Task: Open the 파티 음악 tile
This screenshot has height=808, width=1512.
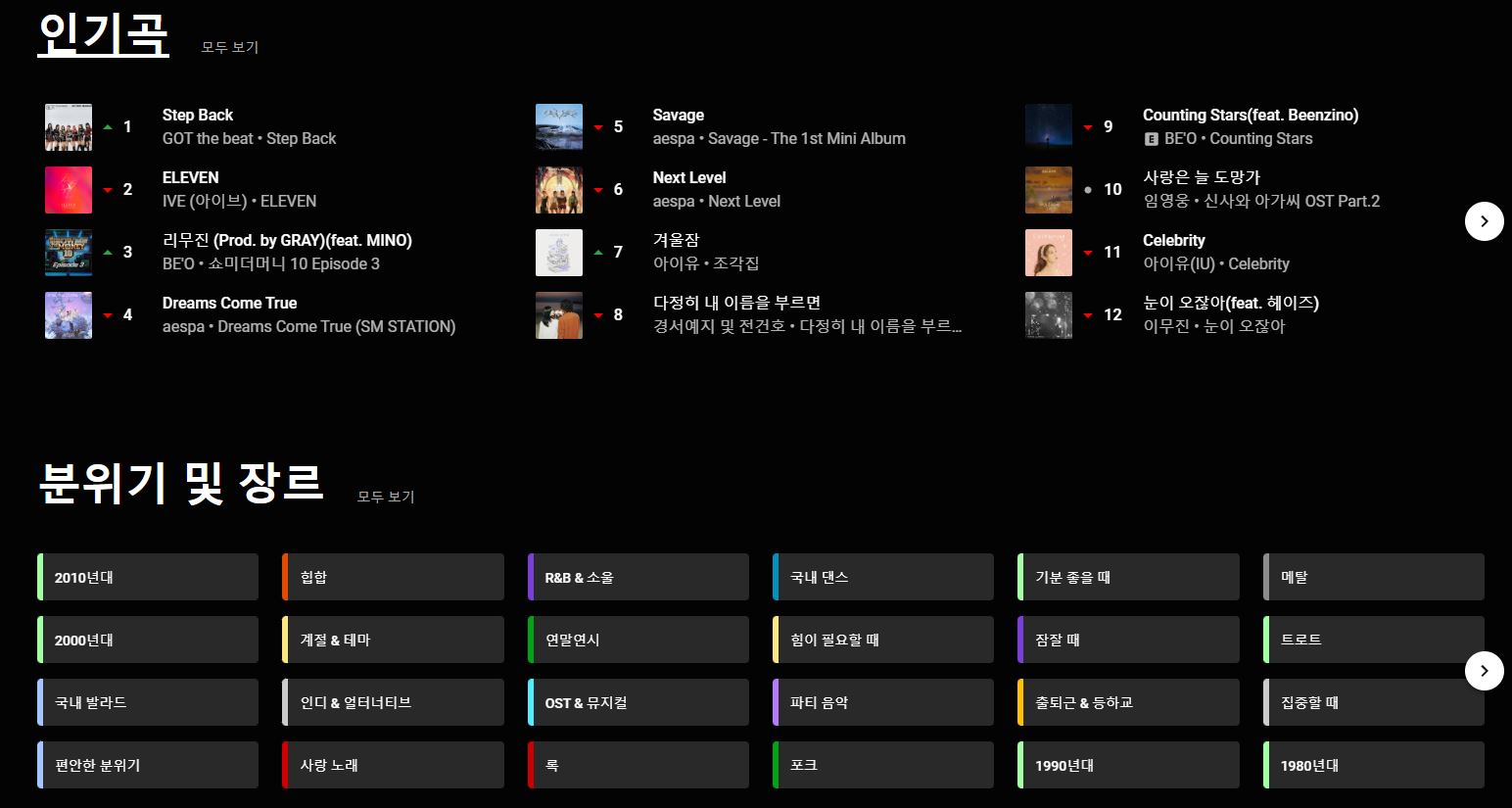Action: pos(883,702)
